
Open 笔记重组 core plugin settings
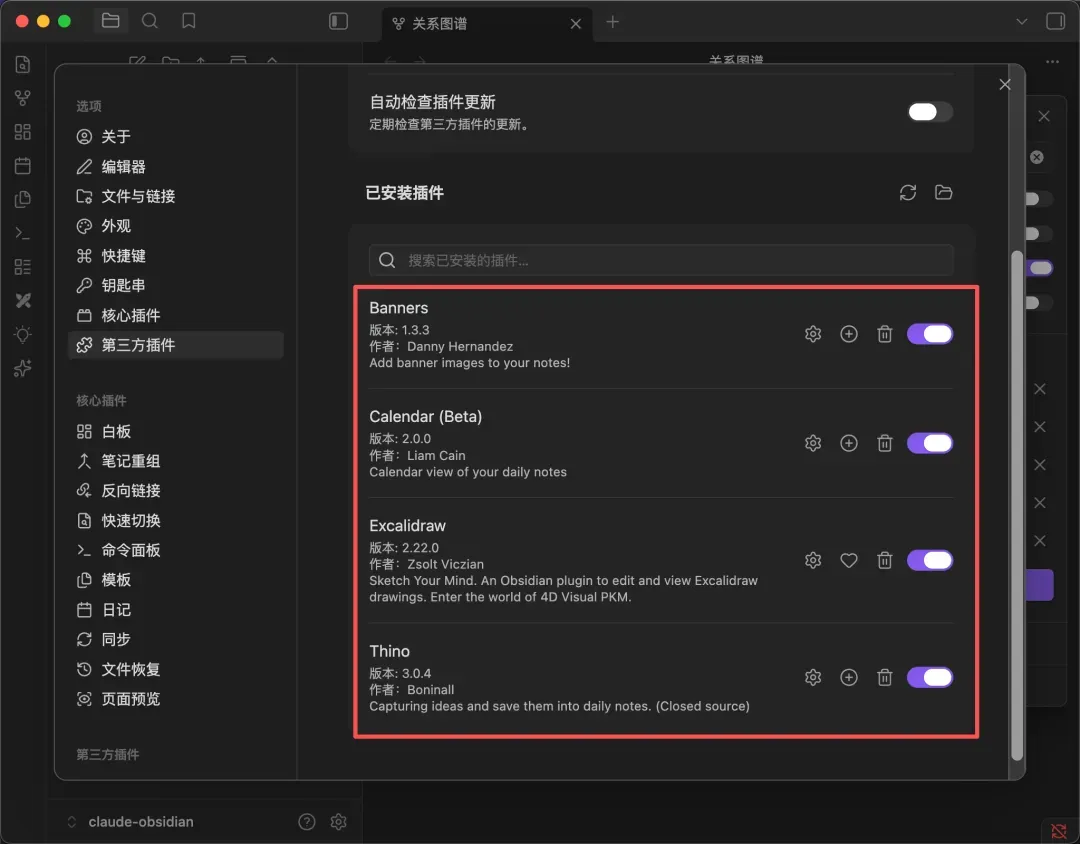coord(176,461)
